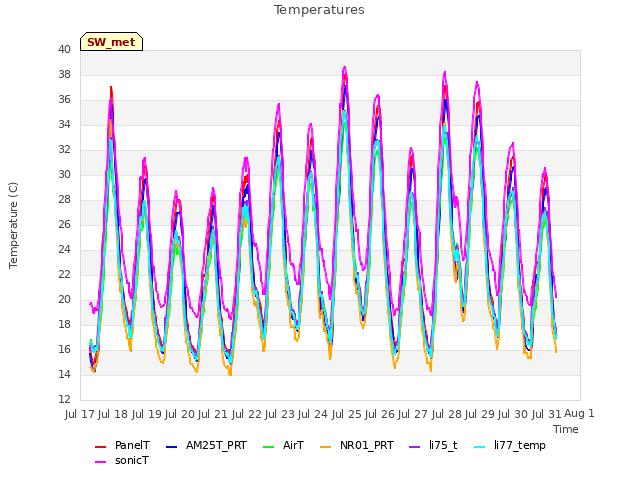Viewport: 640px width, 480px height.
Task: Click the Jul 25 x-axis tick label
Action: point(346,414)
